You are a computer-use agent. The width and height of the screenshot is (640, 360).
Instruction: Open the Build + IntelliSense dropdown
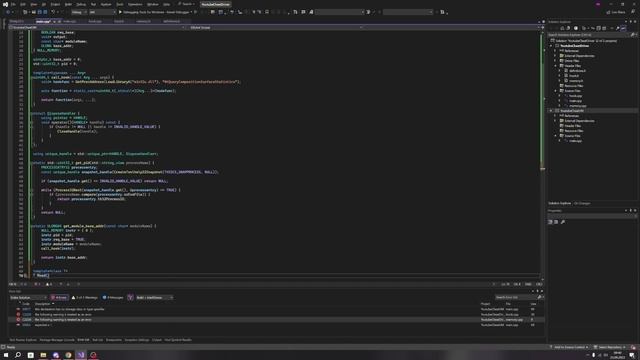click(x=154, y=298)
